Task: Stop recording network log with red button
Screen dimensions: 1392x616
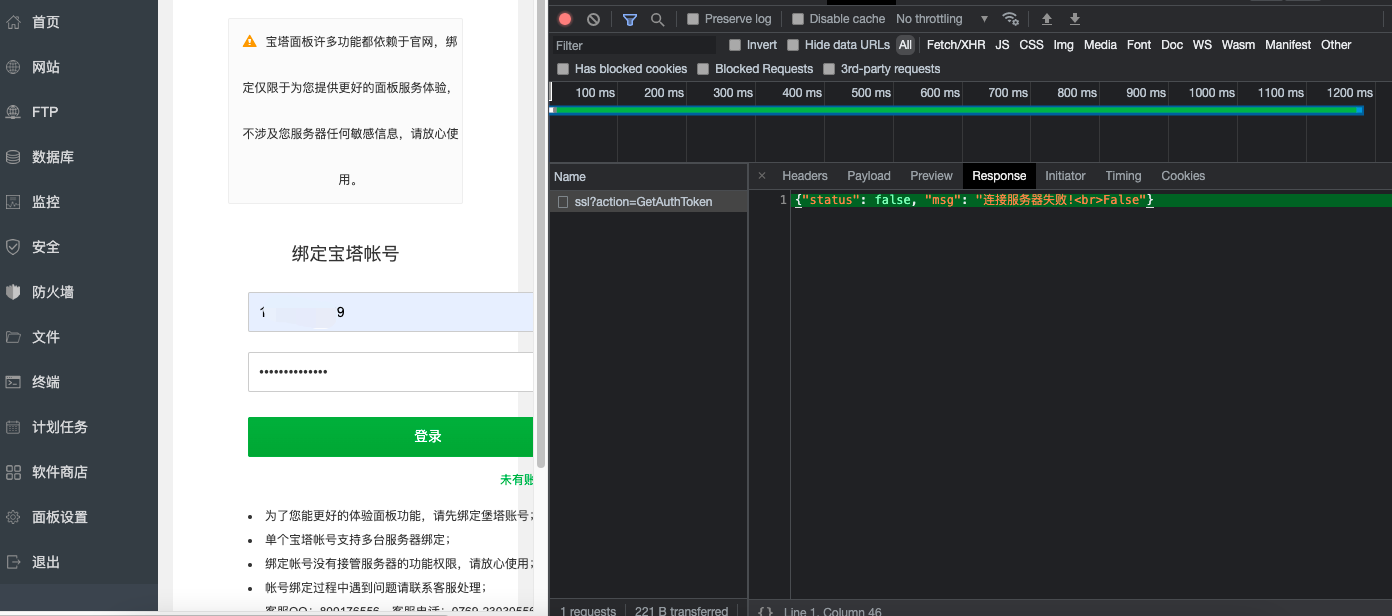Action: [x=565, y=19]
